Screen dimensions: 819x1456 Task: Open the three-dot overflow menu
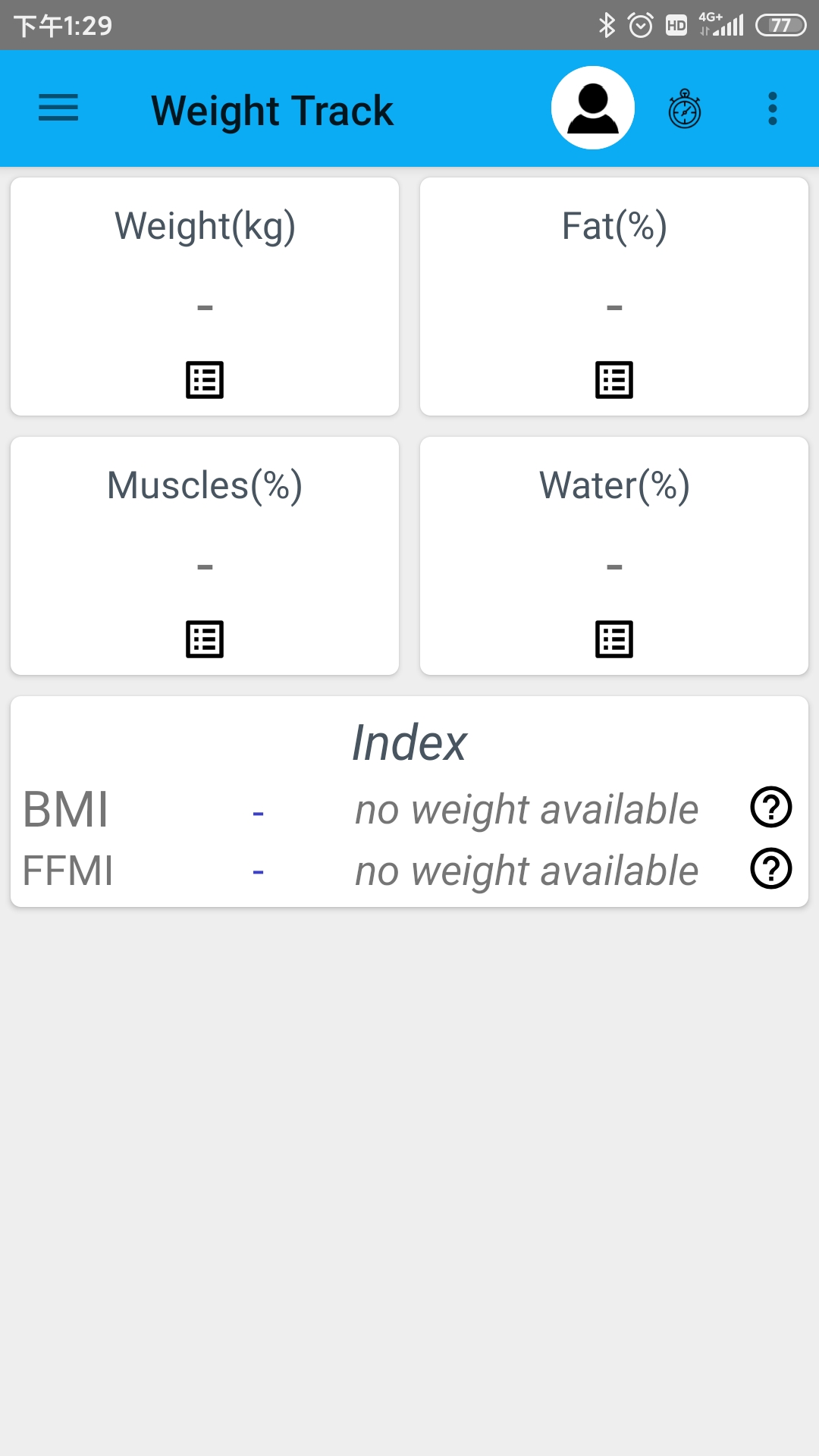pos(773,108)
